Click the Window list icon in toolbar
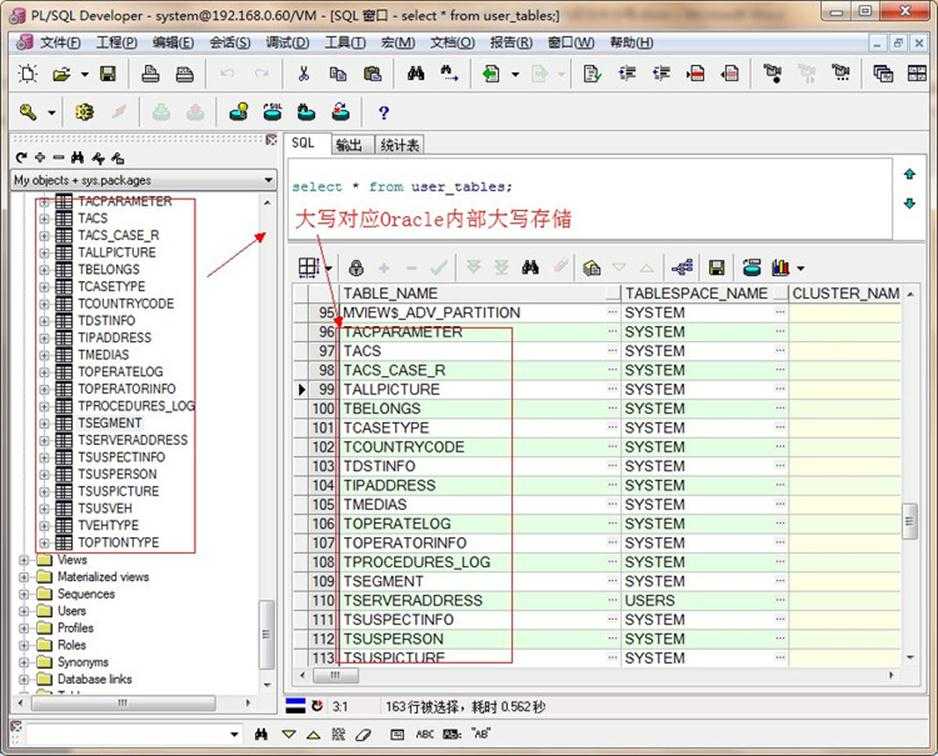This screenshot has height=756, width=938. (883, 74)
